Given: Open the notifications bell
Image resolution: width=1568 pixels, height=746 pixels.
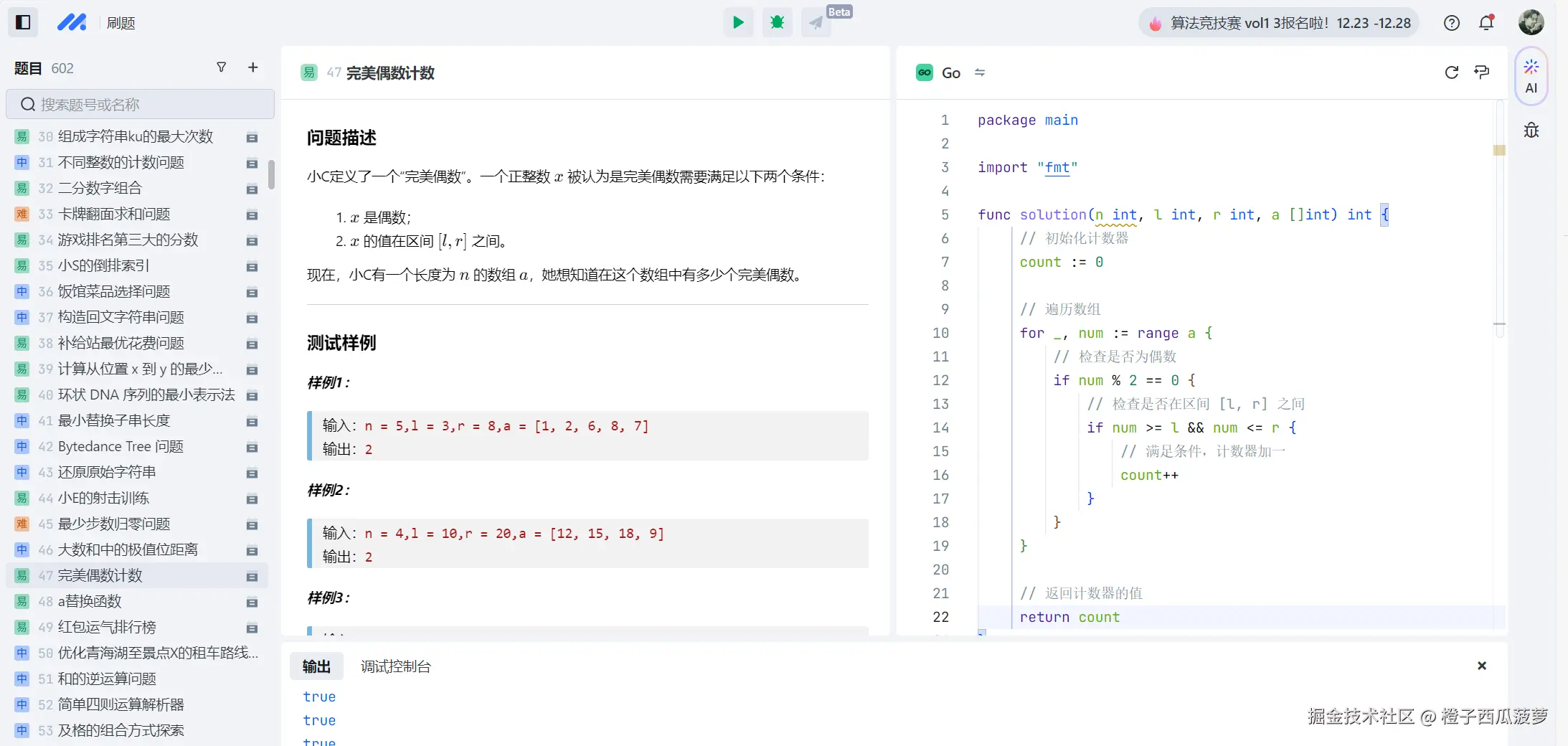Looking at the screenshot, I should pos(1486,23).
